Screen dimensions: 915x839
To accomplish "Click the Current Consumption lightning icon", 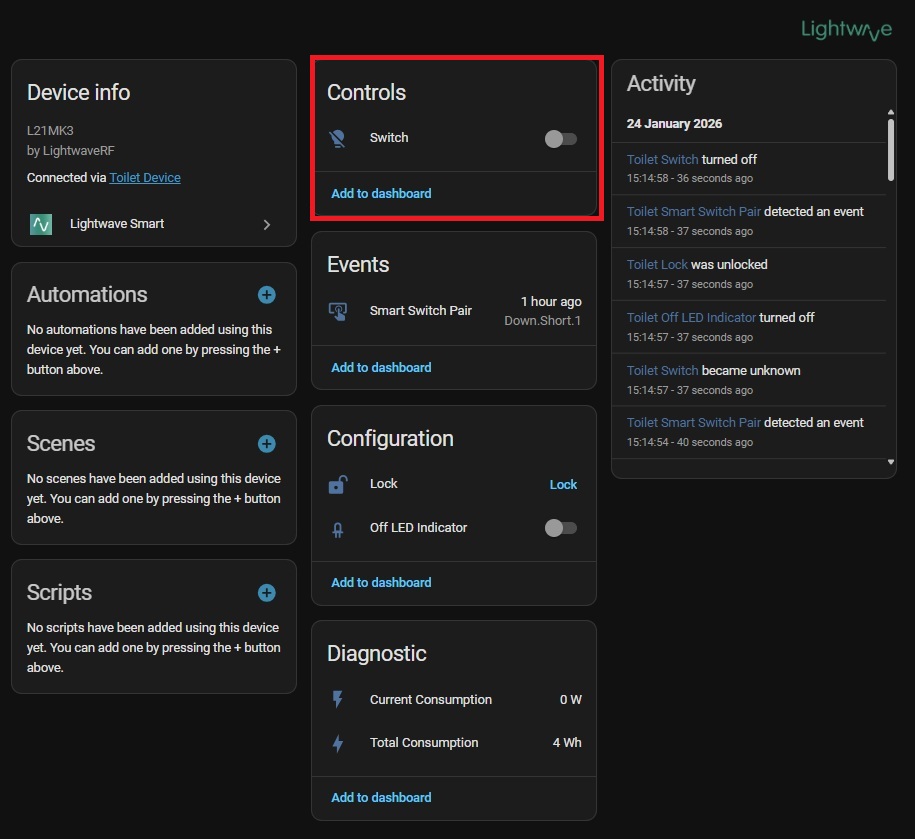I will coord(338,700).
